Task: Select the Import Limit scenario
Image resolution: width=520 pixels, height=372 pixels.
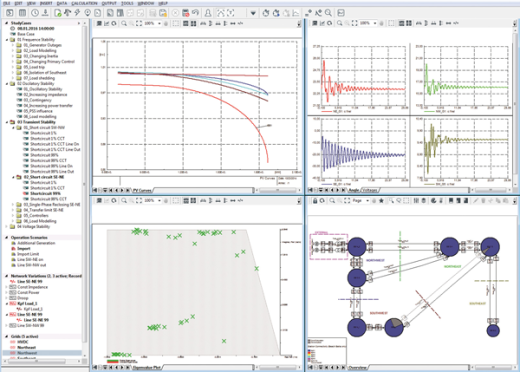Action: [x=28, y=254]
